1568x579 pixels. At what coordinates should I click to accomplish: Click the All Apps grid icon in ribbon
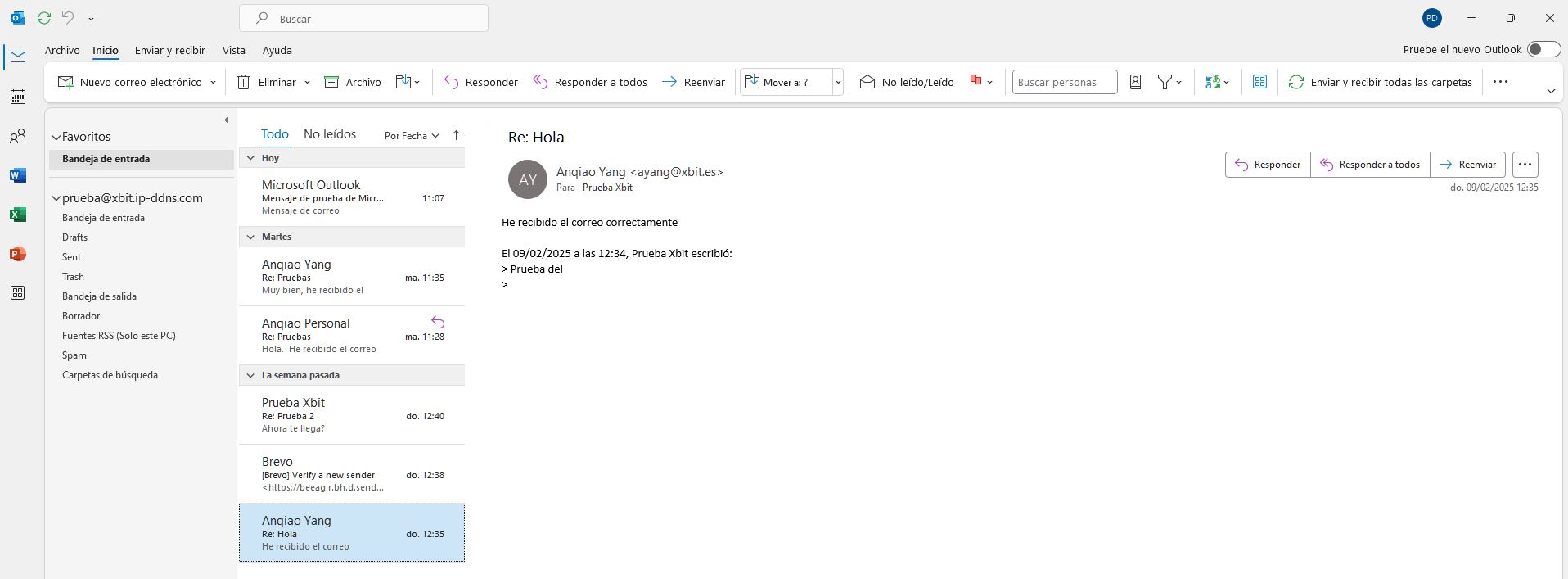click(x=1259, y=82)
